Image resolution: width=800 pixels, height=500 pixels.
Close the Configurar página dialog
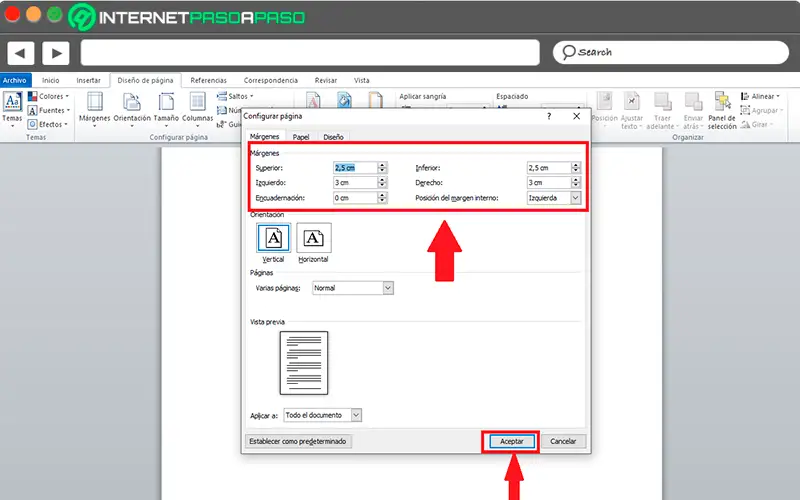[577, 116]
